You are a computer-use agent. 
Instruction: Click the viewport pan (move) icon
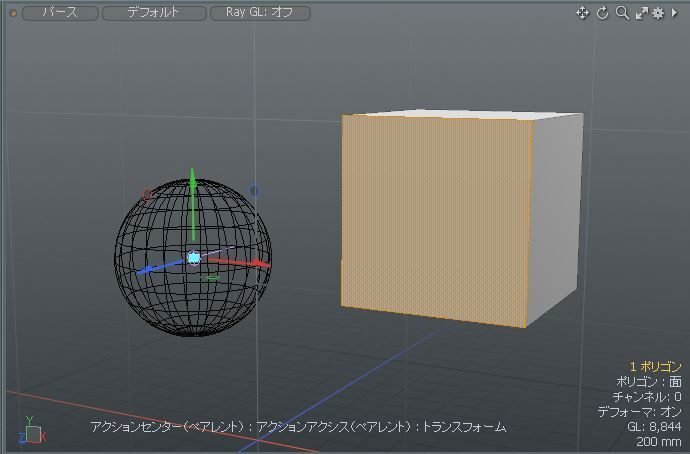583,13
